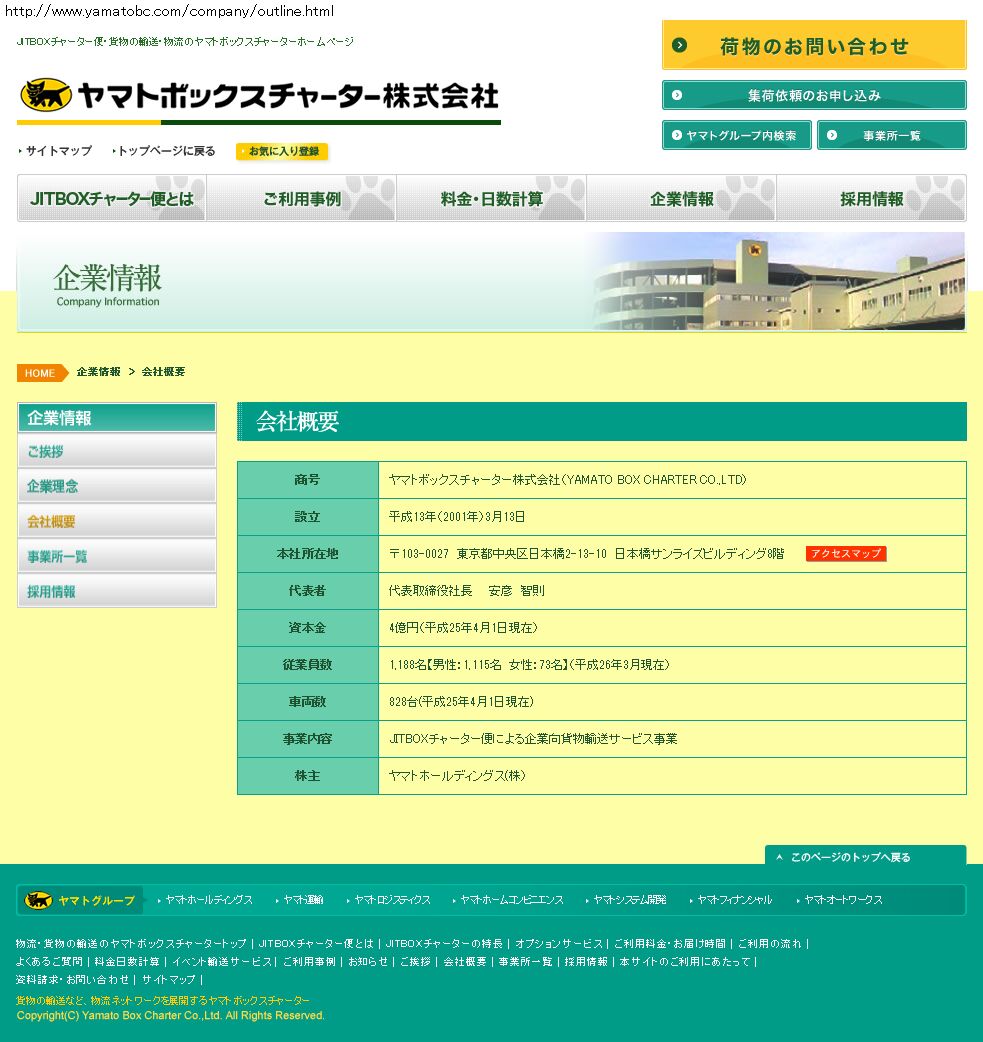Select 会社概要 in the sidebar menu
Image resolution: width=983 pixels, height=1042 pixels.
(x=117, y=522)
